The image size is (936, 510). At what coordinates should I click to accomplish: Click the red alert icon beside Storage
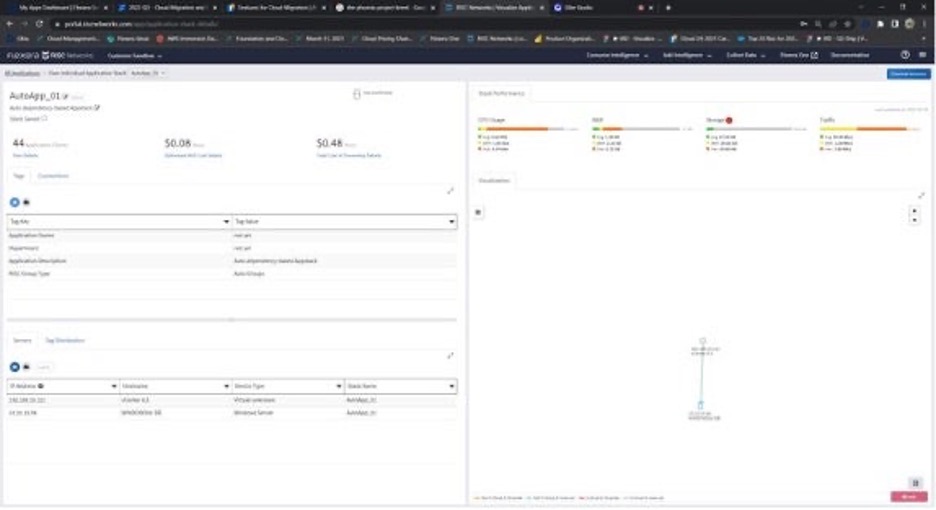730,120
